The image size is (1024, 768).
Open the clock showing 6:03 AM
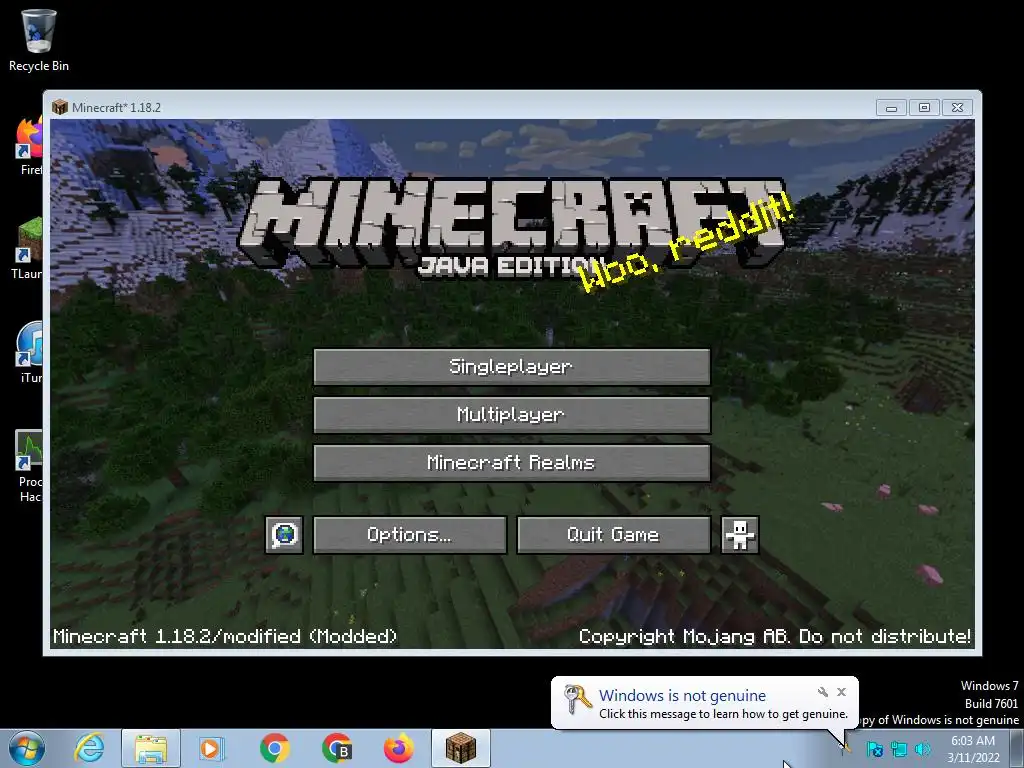pos(973,749)
